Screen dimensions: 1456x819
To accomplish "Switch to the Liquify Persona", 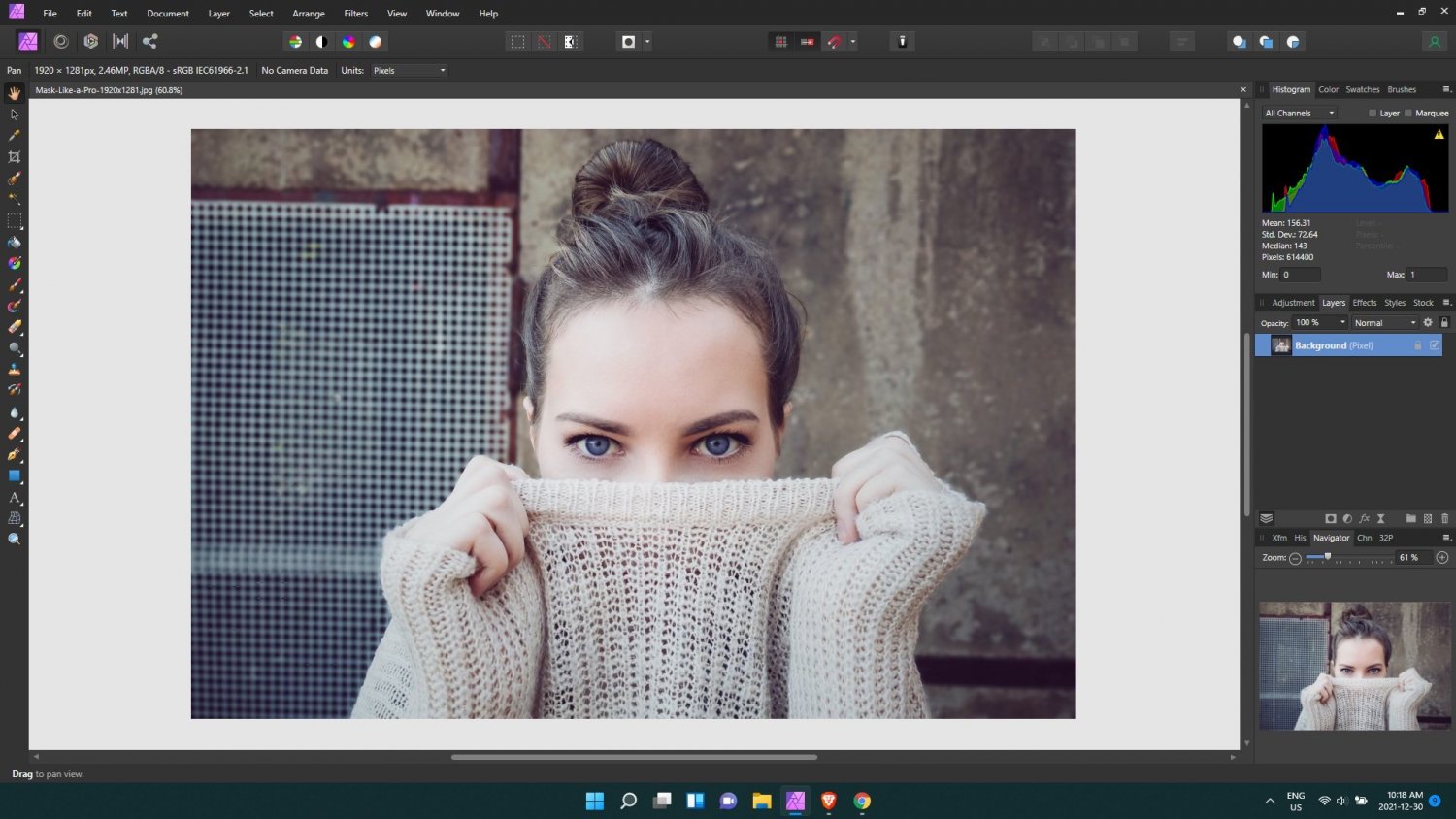I will pyautogui.click(x=61, y=42).
